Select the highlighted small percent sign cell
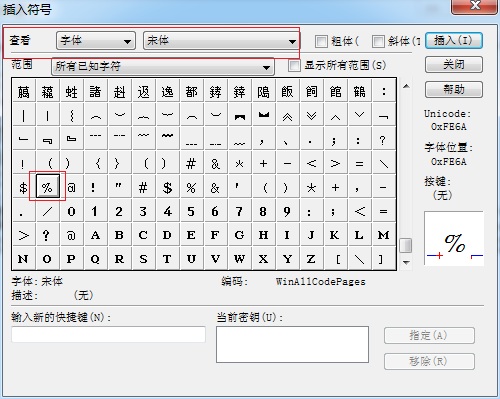 point(47,187)
